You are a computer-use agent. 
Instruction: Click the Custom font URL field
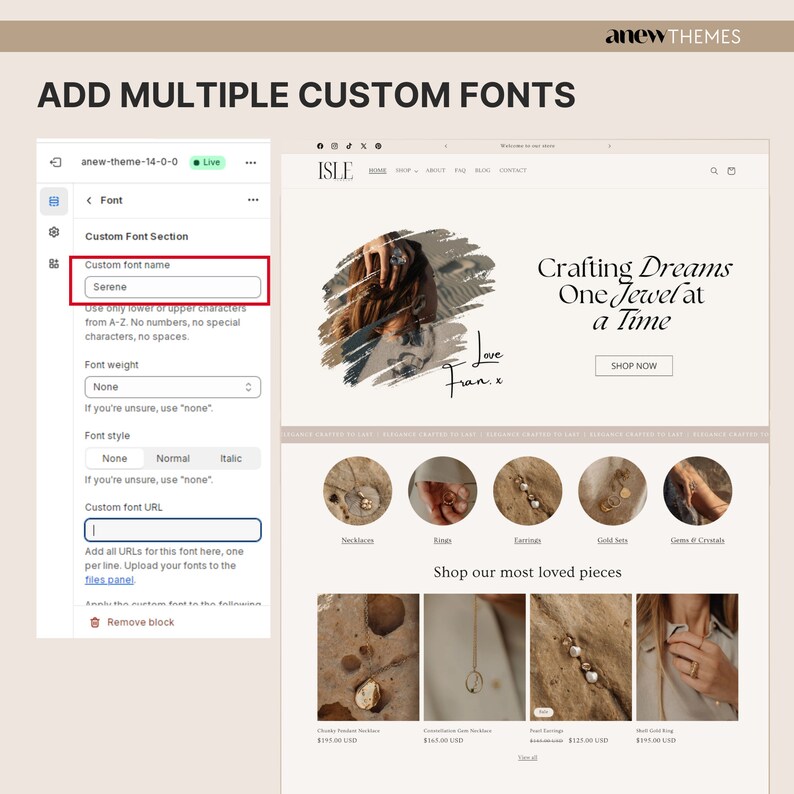coord(173,530)
